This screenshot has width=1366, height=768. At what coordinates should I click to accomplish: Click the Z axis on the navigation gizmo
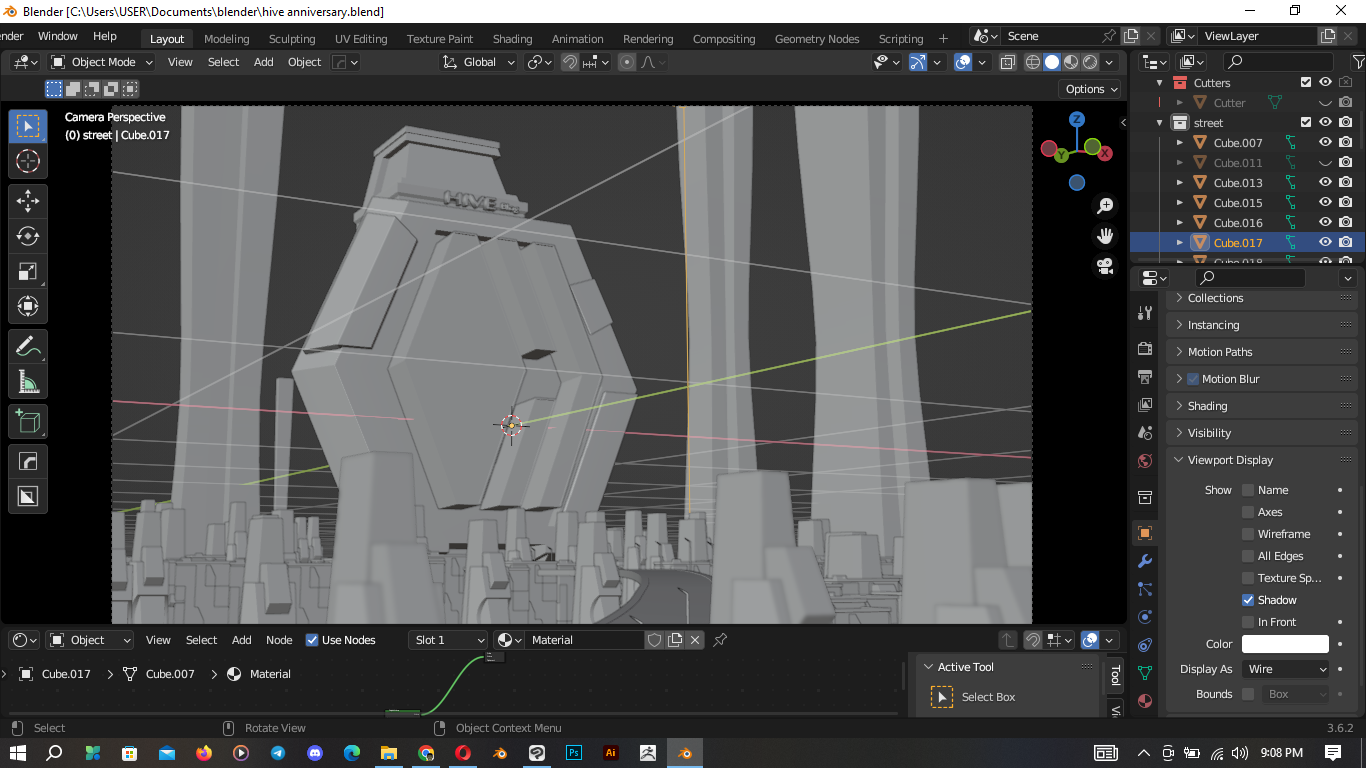[x=1077, y=119]
